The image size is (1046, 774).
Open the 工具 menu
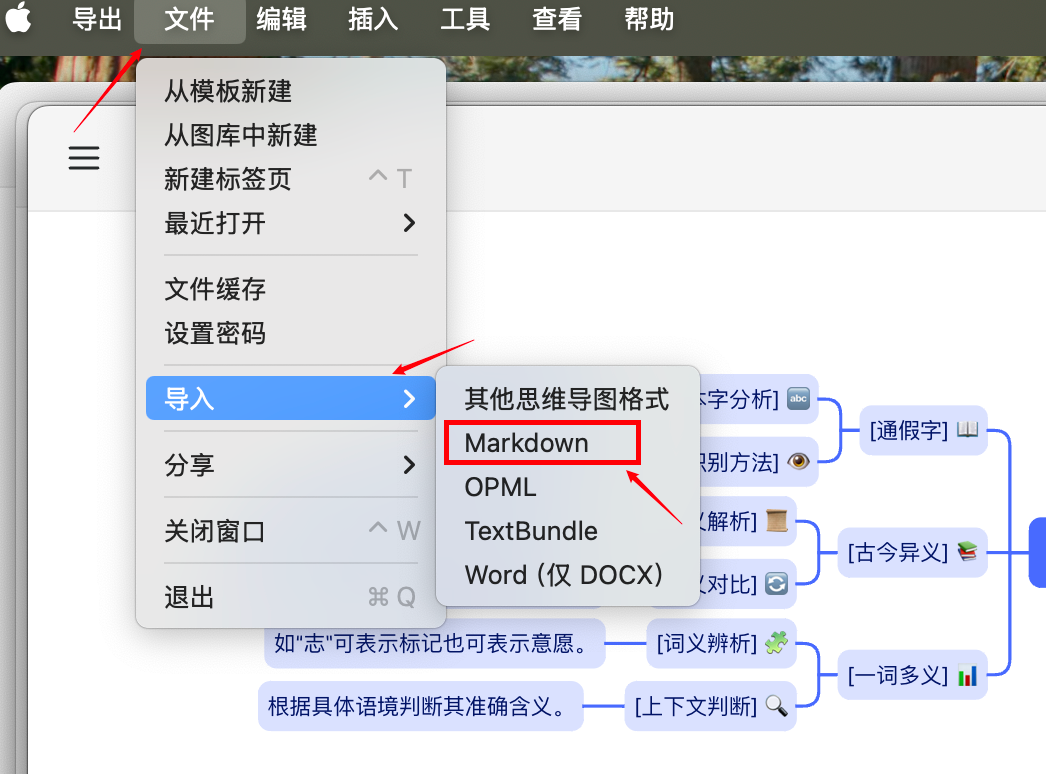click(x=465, y=19)
